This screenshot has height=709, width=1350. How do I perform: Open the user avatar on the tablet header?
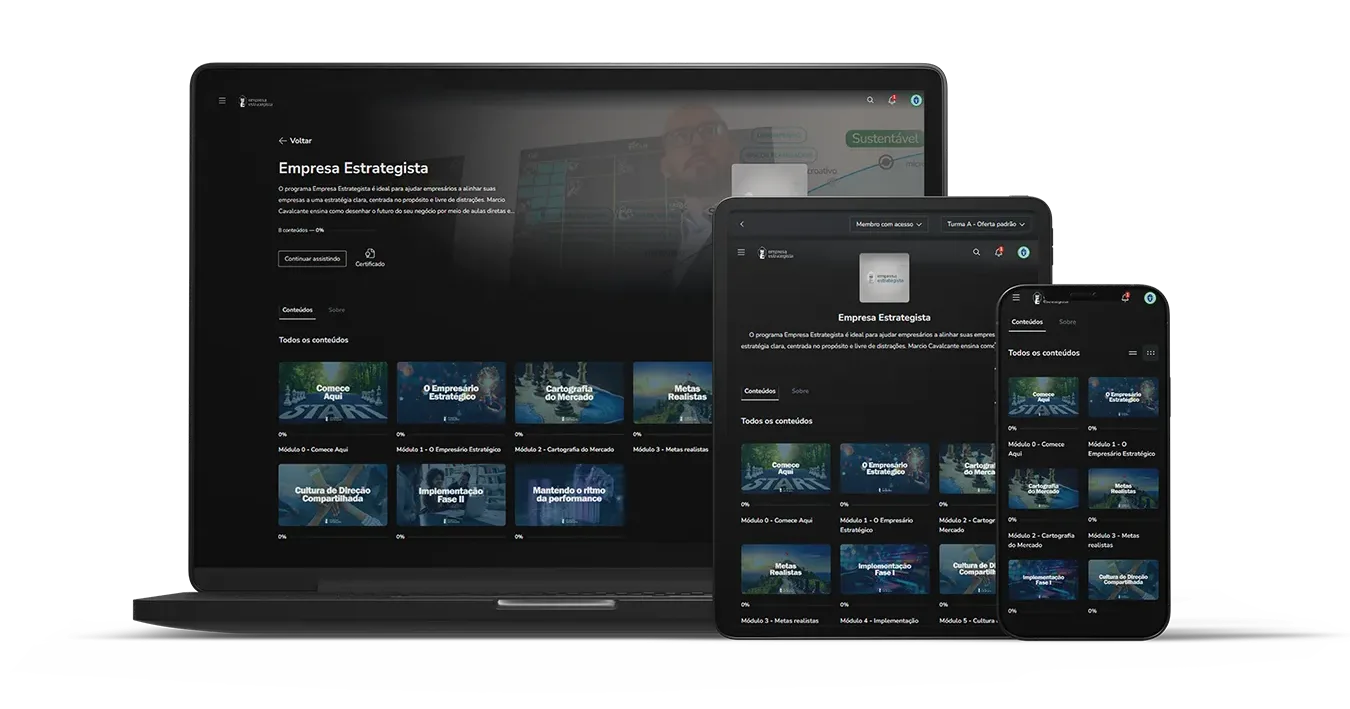pyautogui.click(x=1023, y=252)
